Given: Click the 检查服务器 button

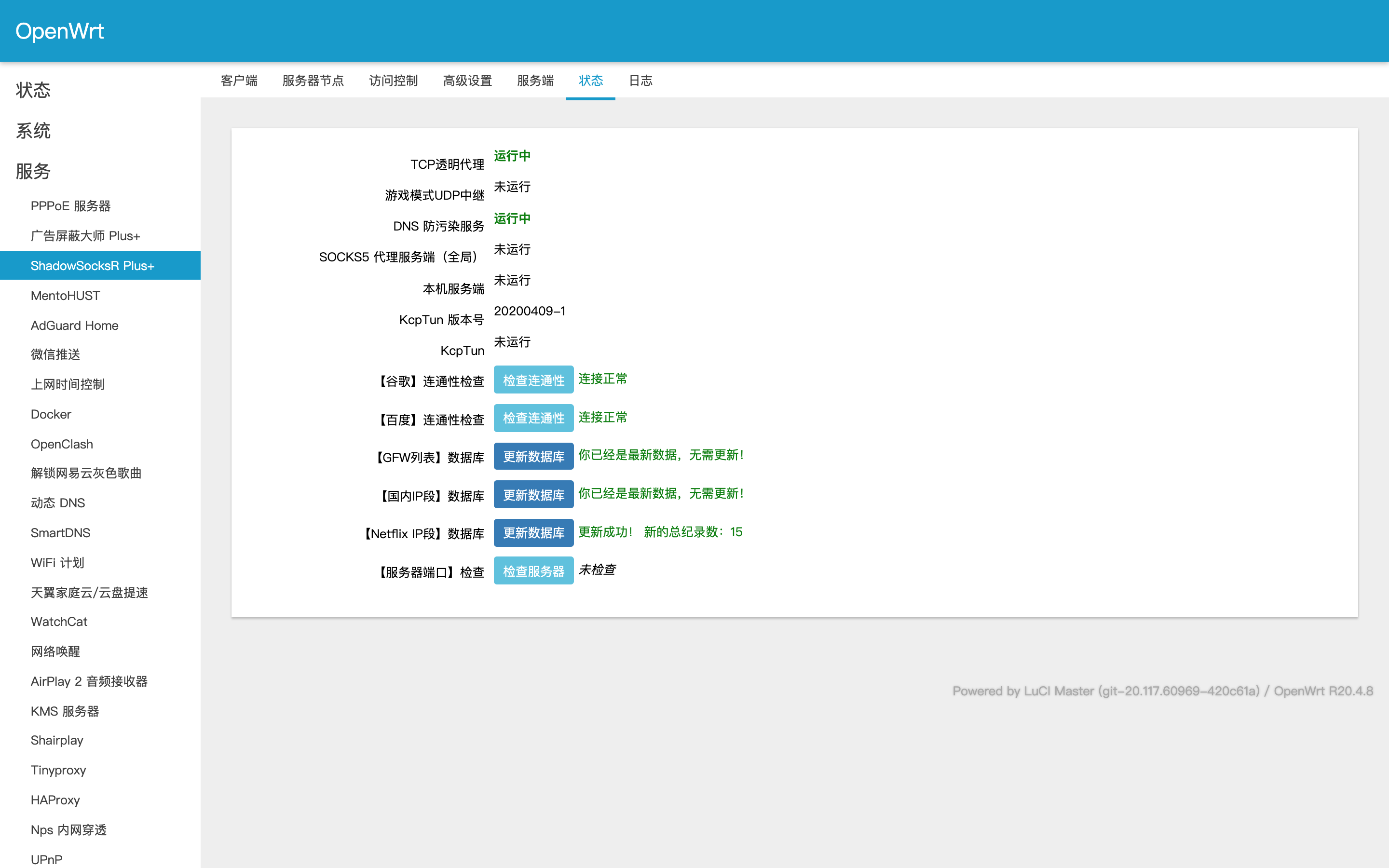Looking at the screenshot, I should click(533, 571).
